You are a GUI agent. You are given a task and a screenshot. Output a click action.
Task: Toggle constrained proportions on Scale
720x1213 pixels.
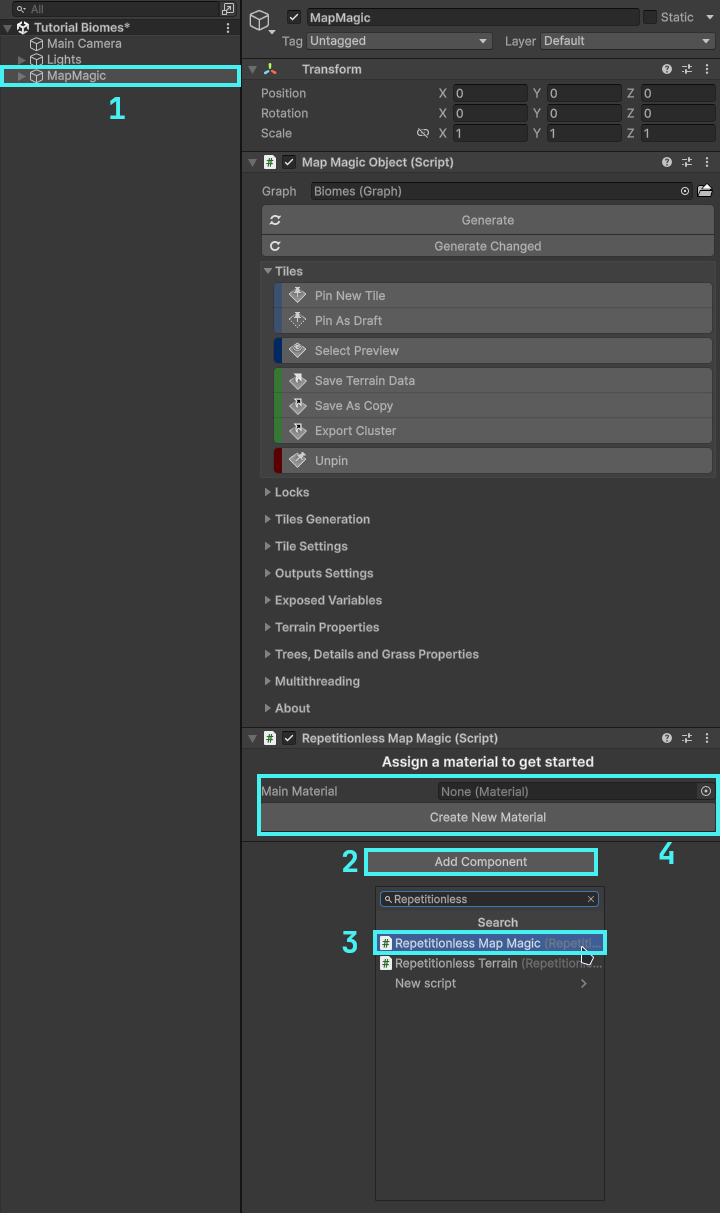(423, 133)
